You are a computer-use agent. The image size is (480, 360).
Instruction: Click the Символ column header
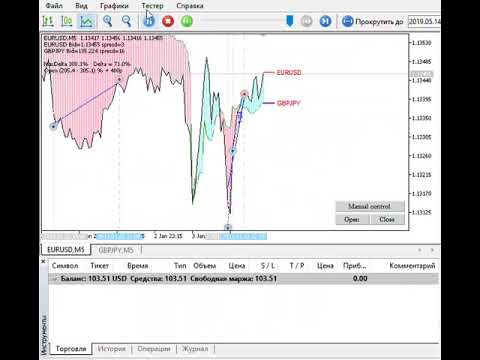(65, 266)
